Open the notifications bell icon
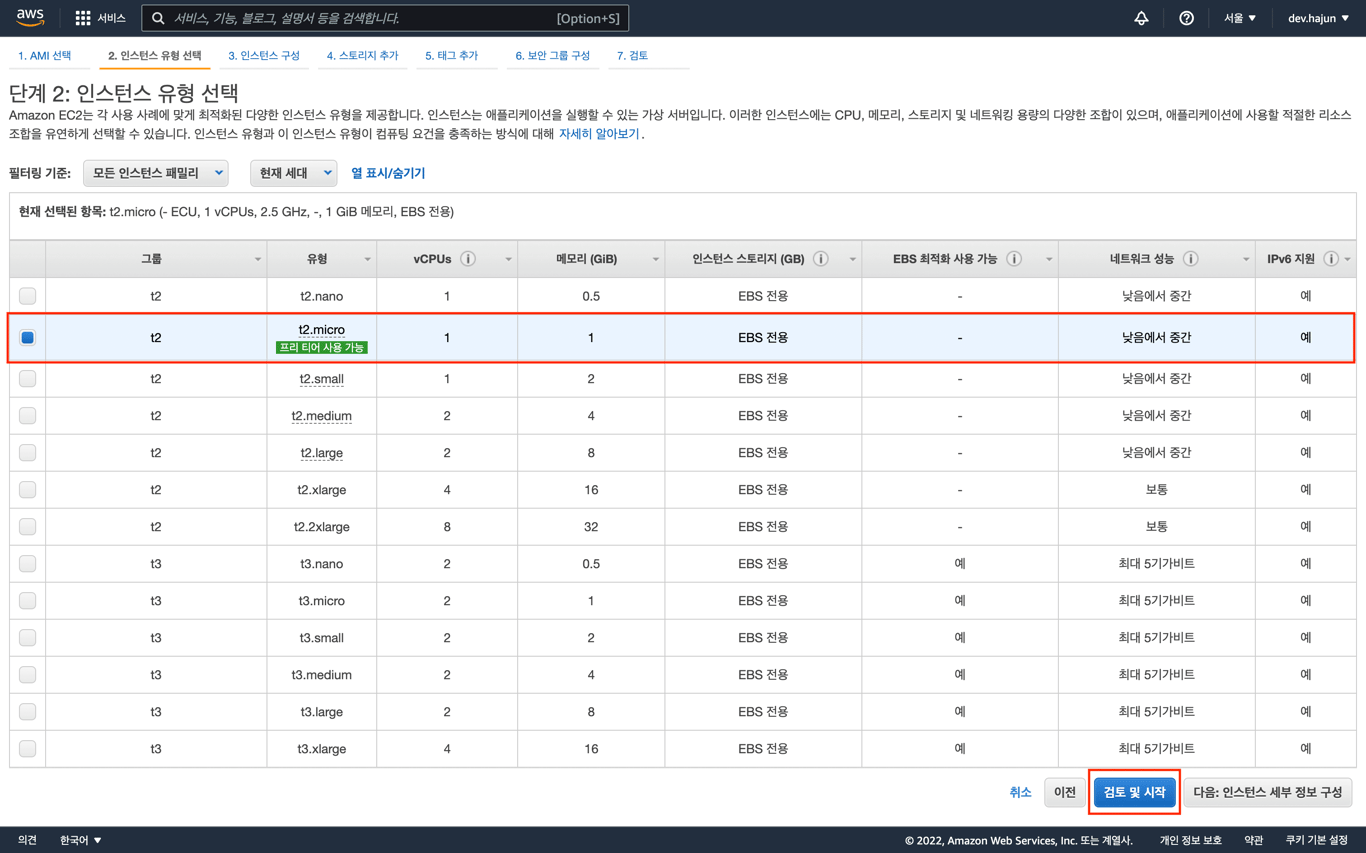This screenshot has height=853, width=1366. coord(1141,18)
